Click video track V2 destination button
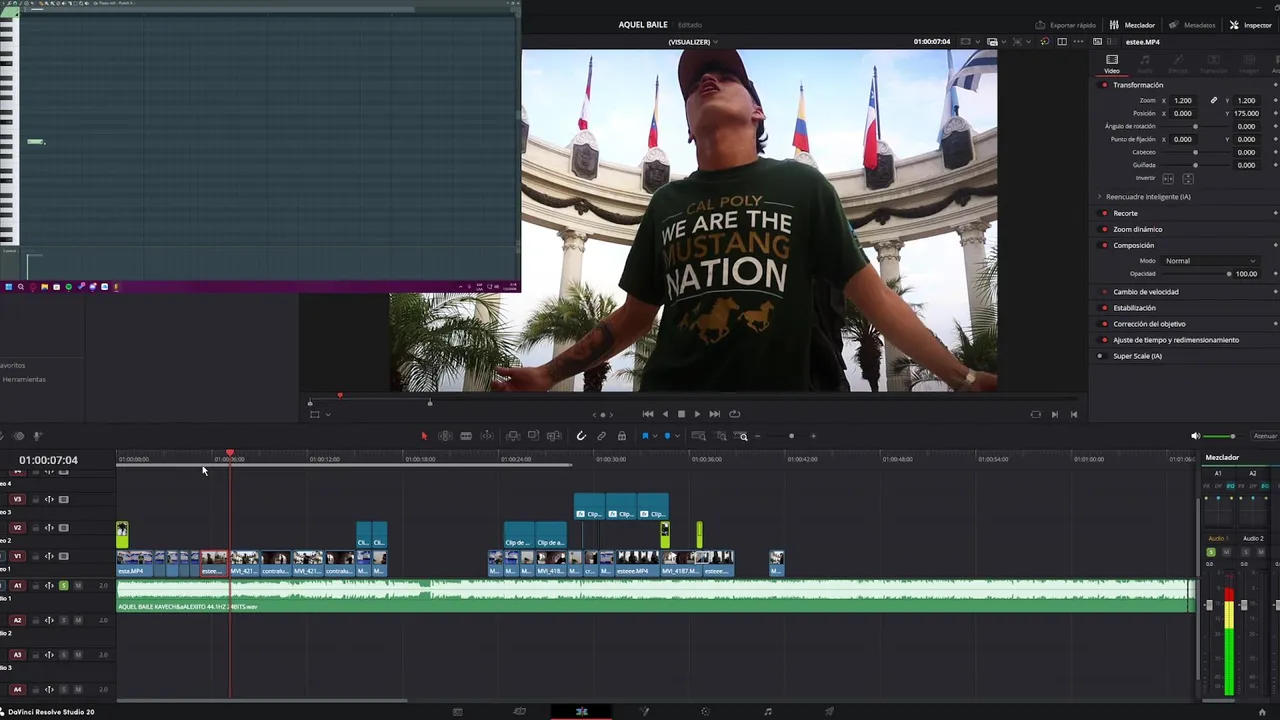 [x=17, y=527]
